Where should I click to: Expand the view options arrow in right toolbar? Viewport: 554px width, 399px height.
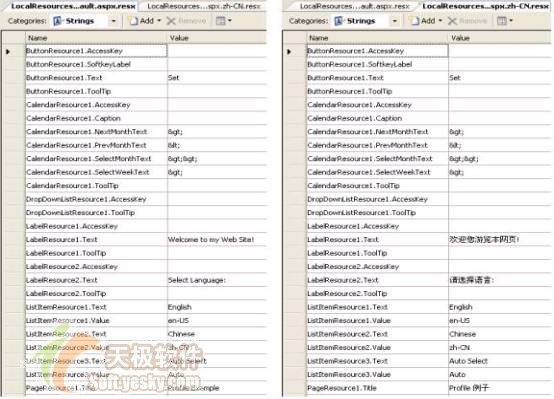[511, 21]
